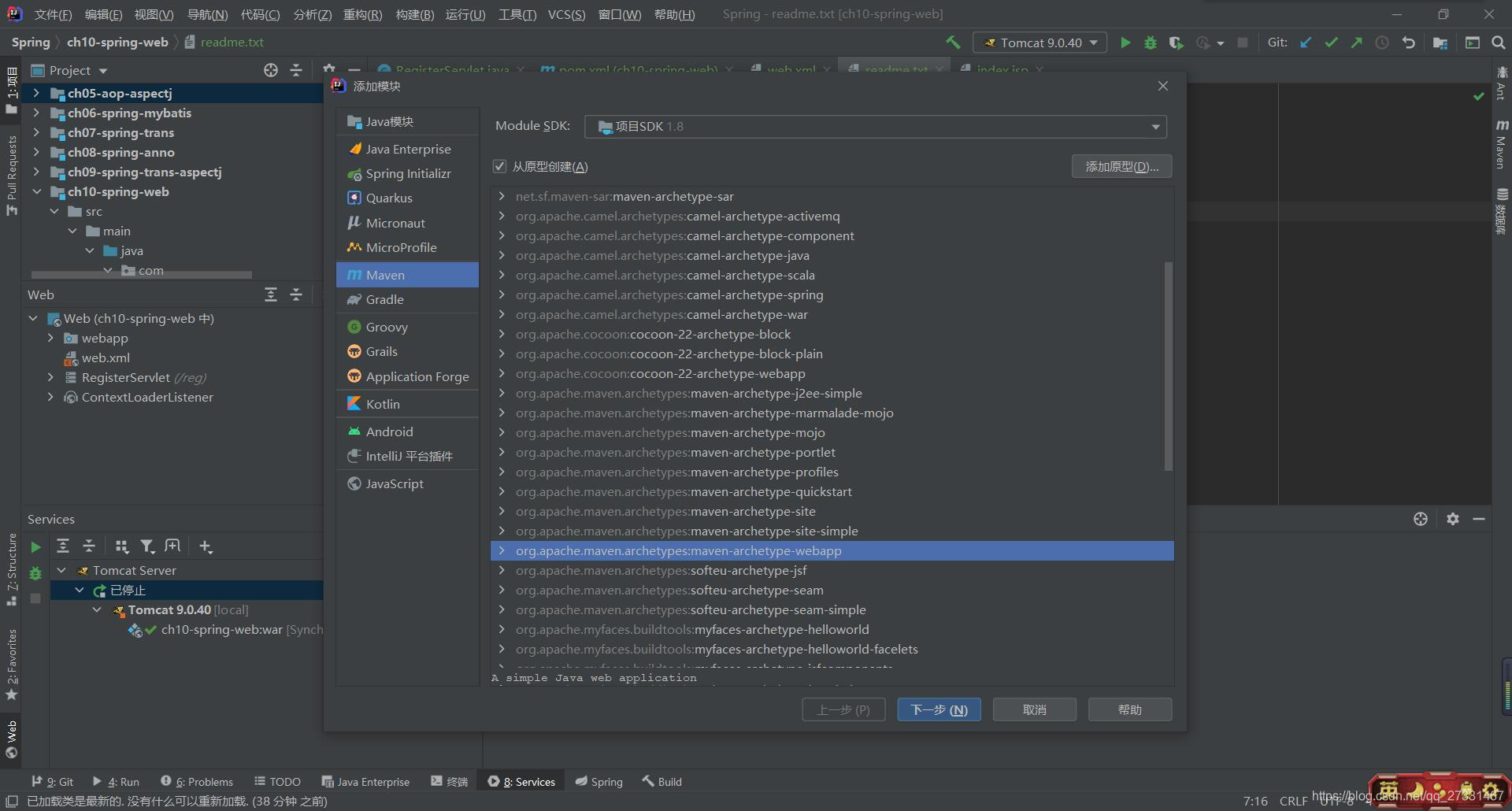Run Tomcat with green play icon
This screenshot has width=1512, height=811.
tap(1125, 43)
